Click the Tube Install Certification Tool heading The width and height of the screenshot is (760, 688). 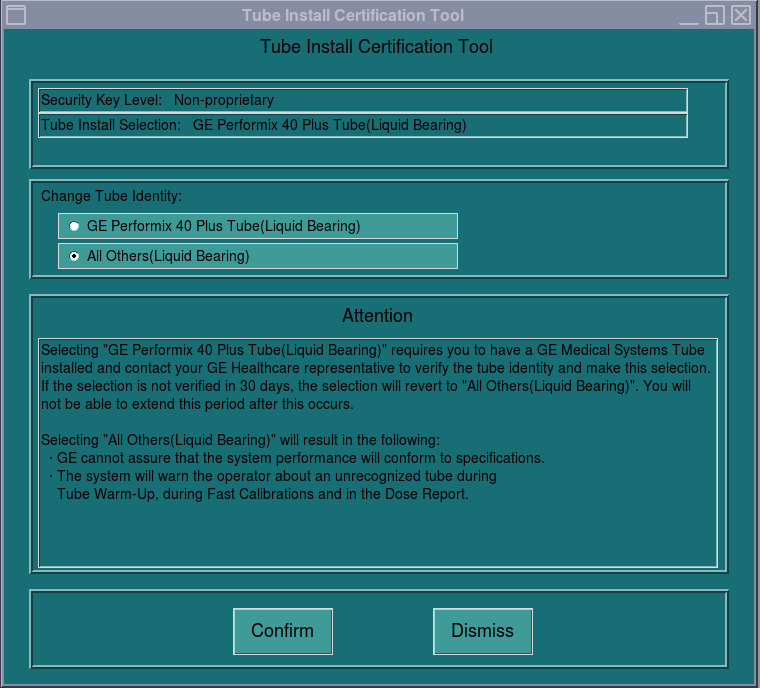pos(376,47)
